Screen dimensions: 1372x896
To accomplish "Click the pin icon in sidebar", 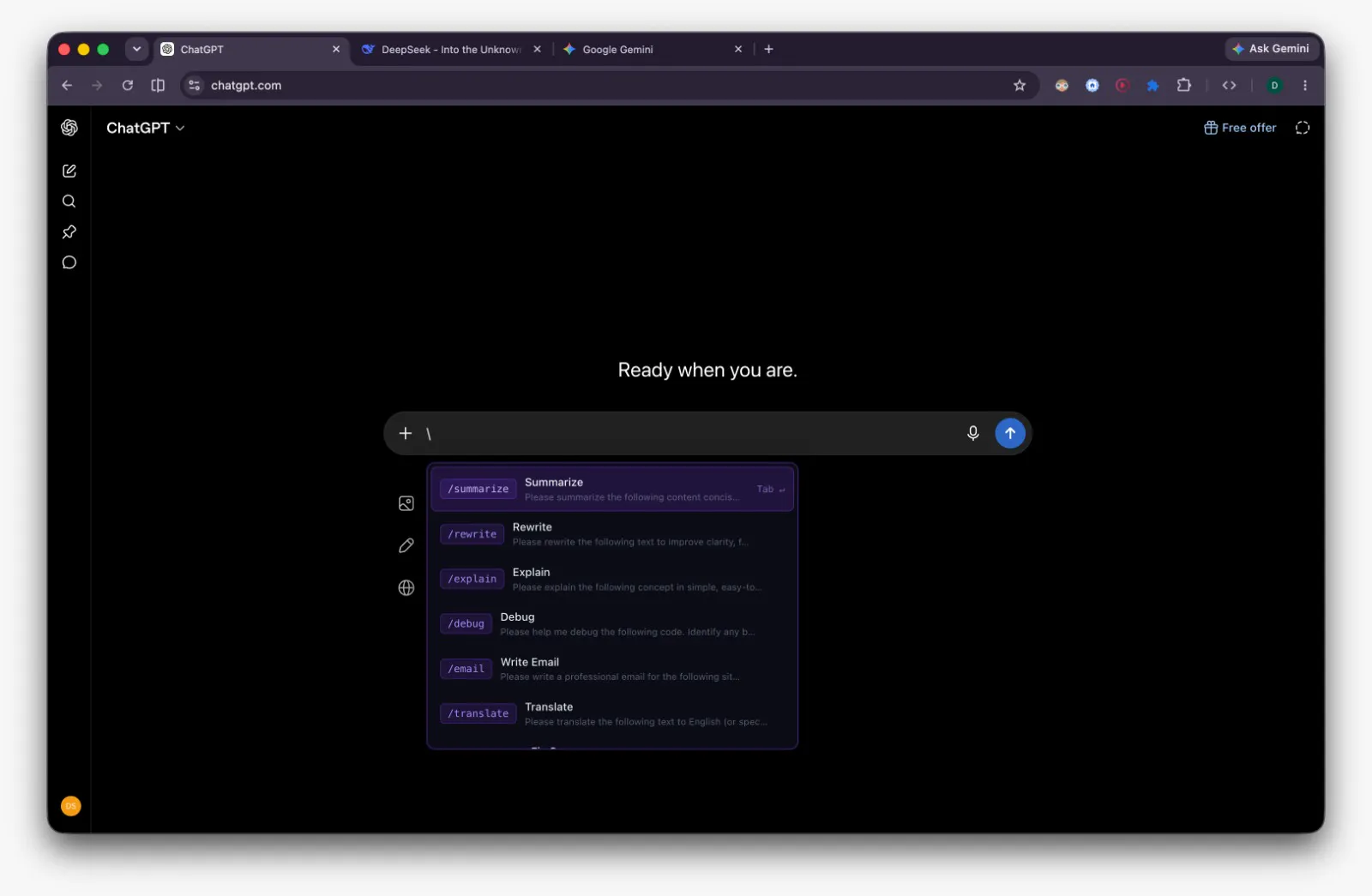I will click(x=69, y=232).
